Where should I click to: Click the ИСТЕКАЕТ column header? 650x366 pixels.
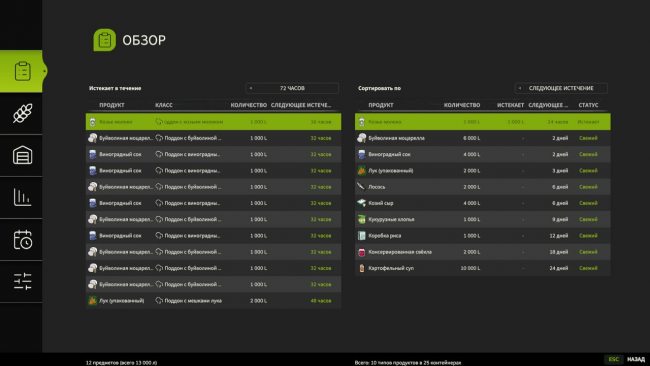[510, 105]
